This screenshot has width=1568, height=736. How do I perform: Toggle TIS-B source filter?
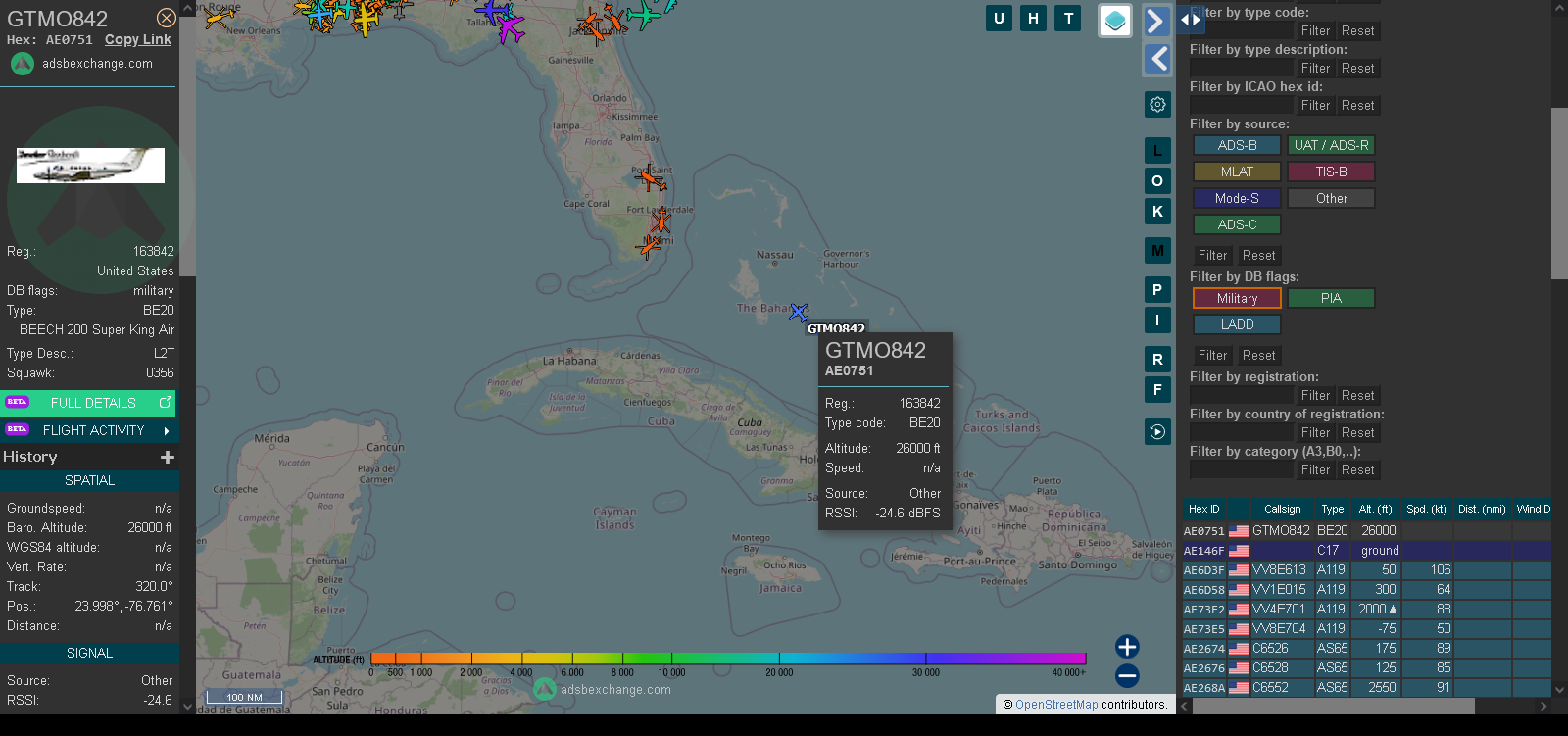click(1331, 172)
